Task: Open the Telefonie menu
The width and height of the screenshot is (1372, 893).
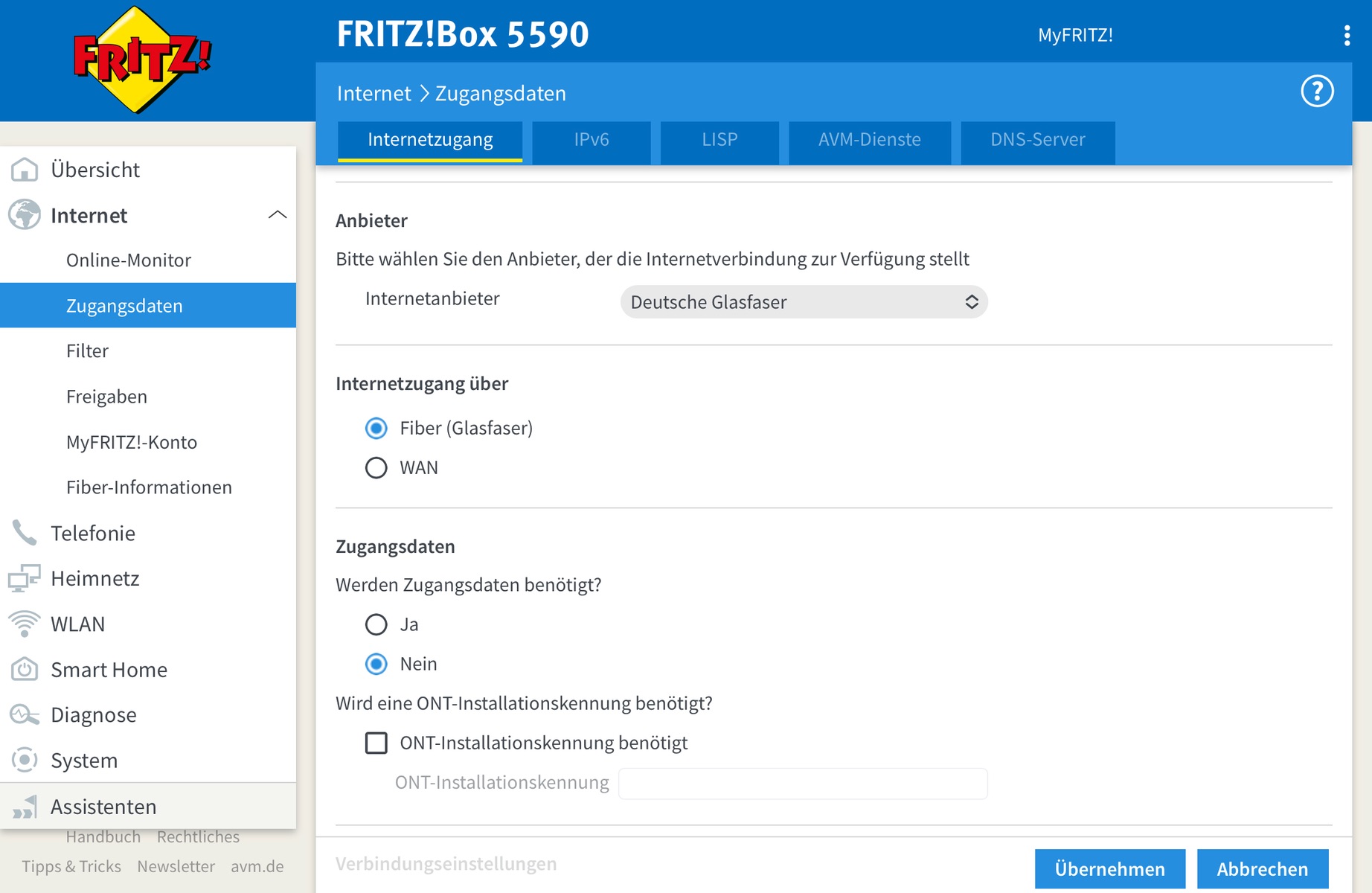Action: [148, 533]
